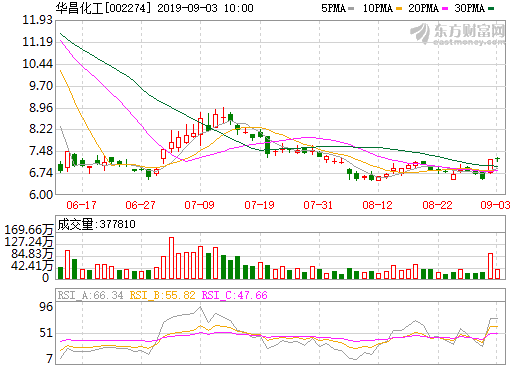Click the 10.44 price axis label

click(37, 64)
